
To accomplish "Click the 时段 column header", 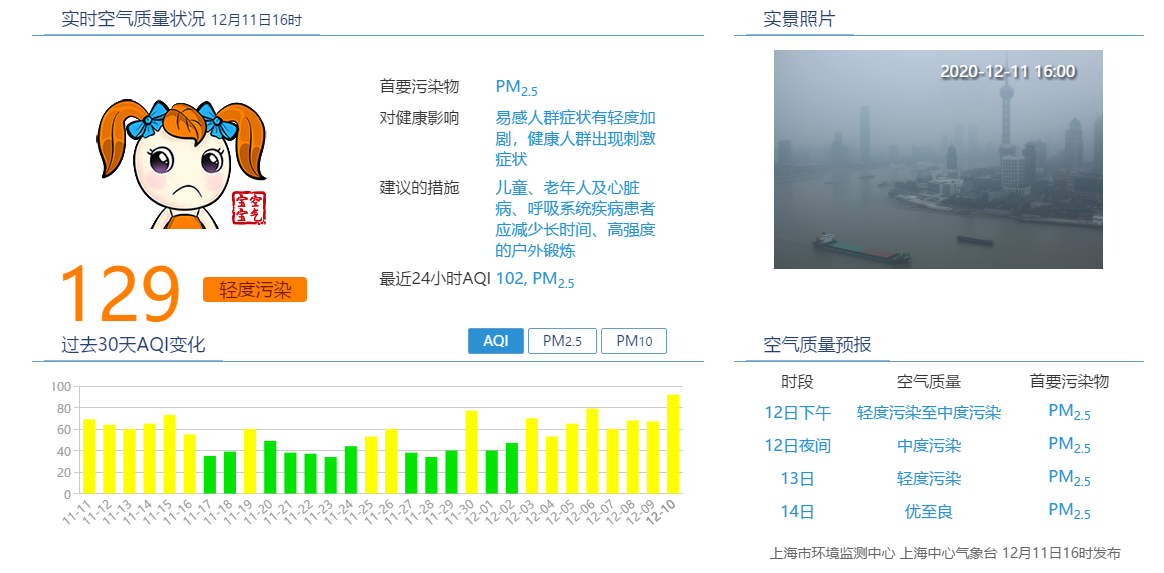I will 797,382.
